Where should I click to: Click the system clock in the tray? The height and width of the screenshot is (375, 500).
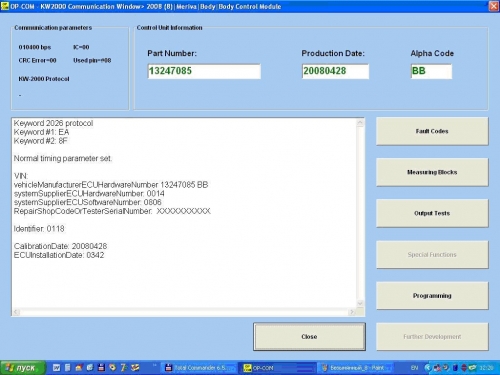coord(486,368)
